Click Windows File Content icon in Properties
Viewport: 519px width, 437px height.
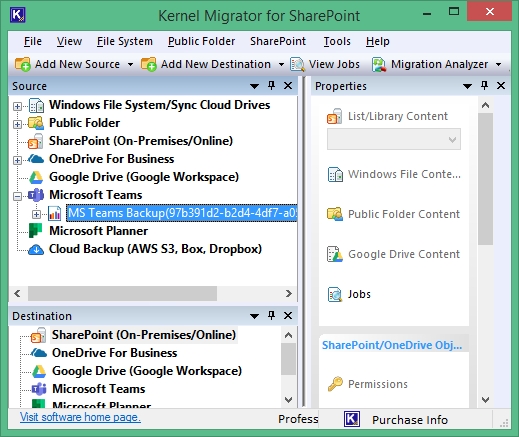[x=335, y=174]
